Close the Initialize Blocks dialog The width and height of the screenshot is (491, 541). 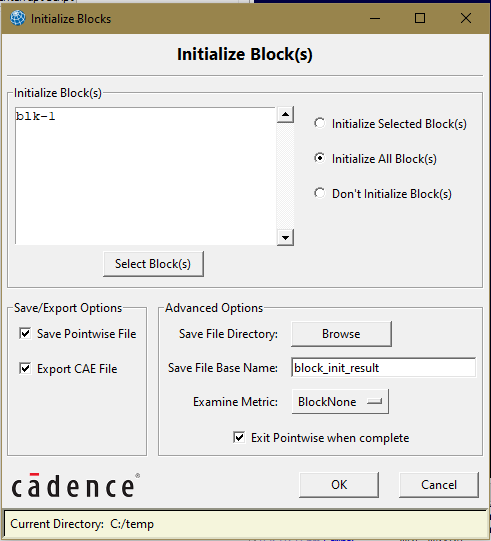[466, 18]
